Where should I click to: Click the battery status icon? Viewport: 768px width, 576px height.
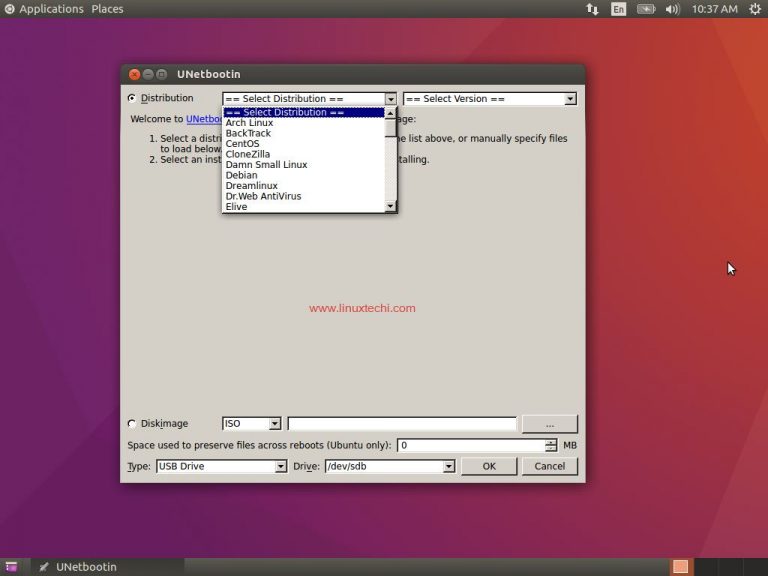646,9
